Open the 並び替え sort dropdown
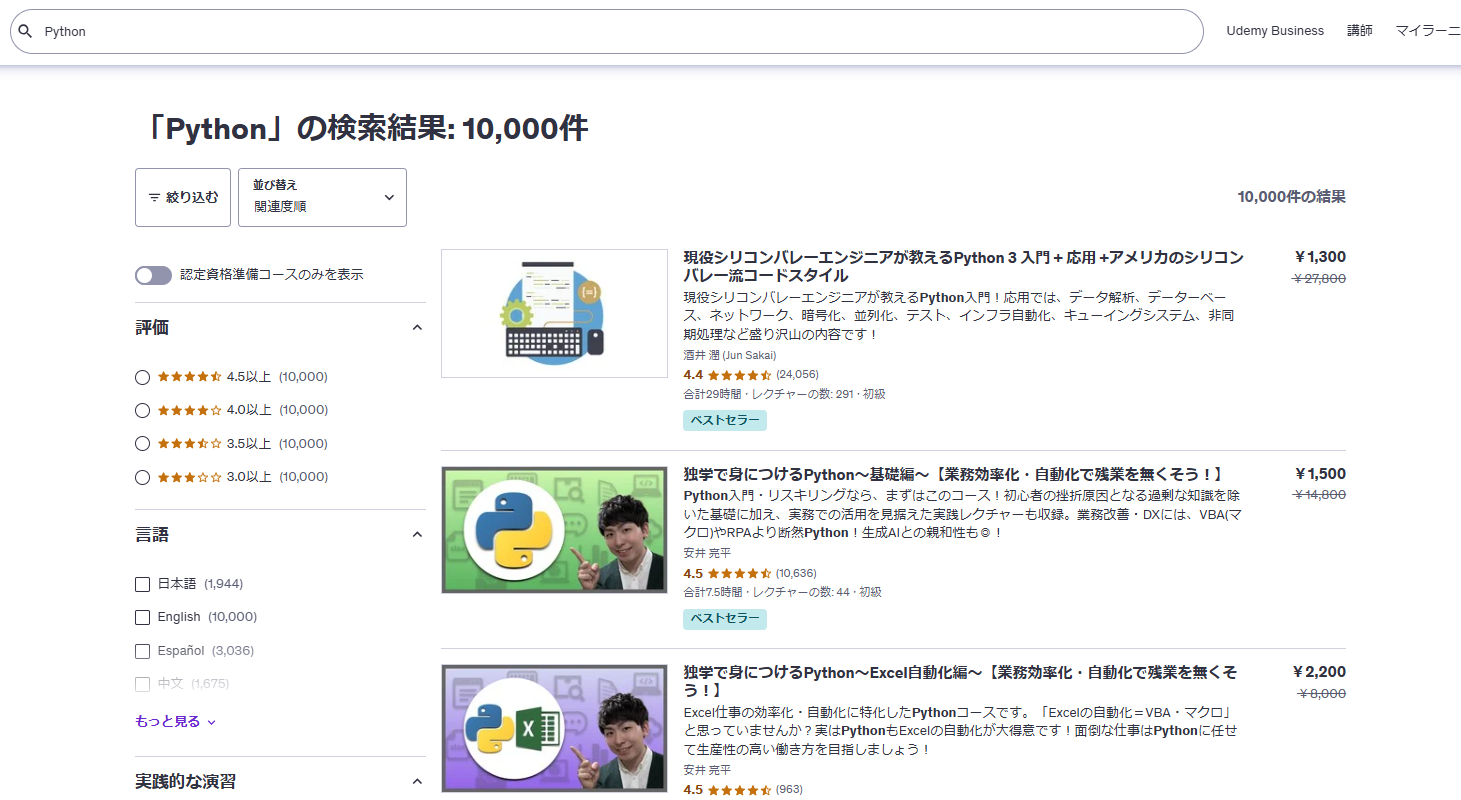The image size is (1461, 800). click(322, 197)
